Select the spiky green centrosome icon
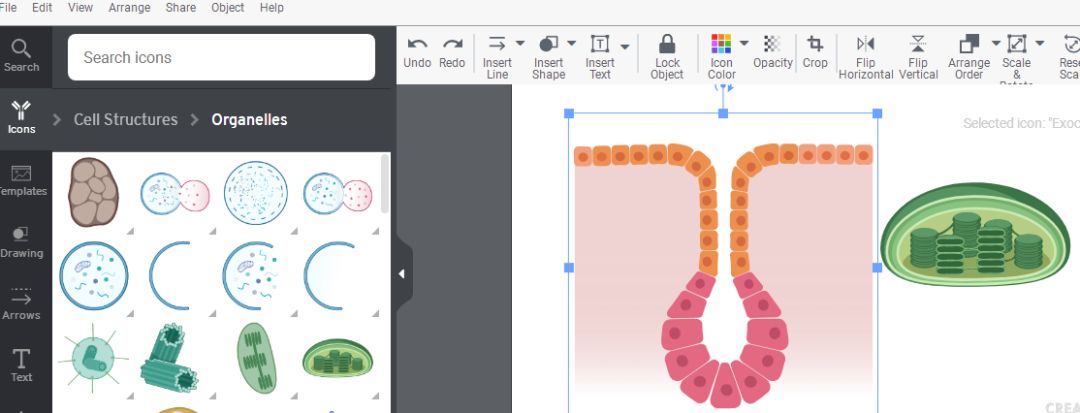The image size is (1080, 413). click(94, 358)
